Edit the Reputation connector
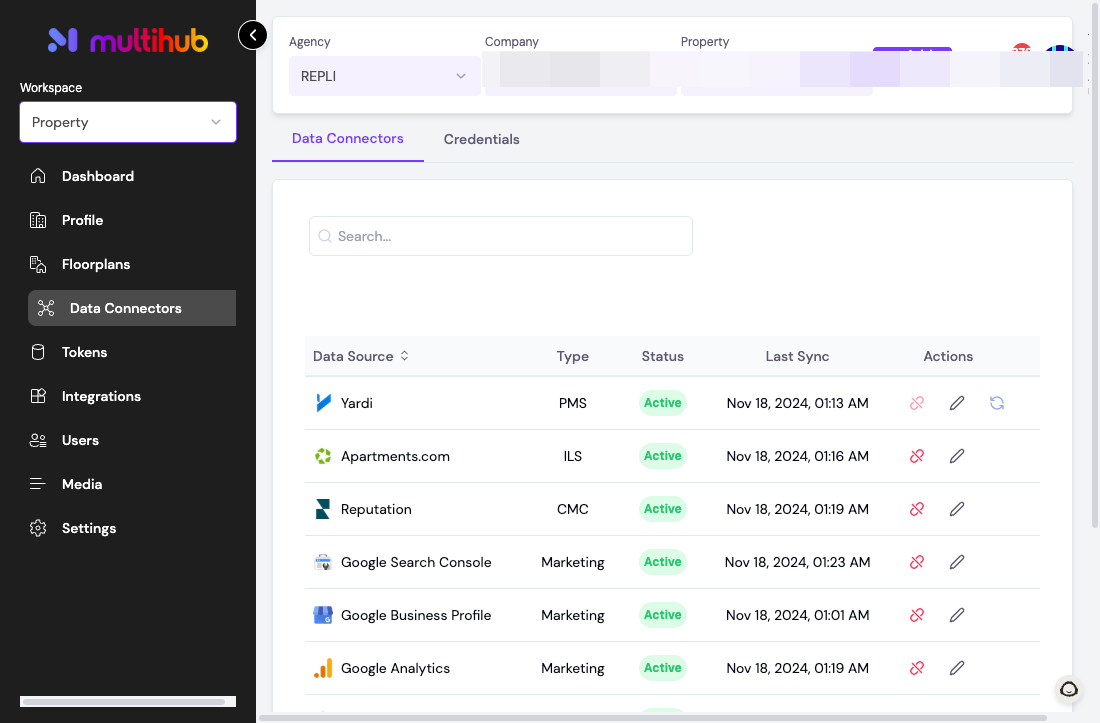The image size is (1100, 723). 957,509
